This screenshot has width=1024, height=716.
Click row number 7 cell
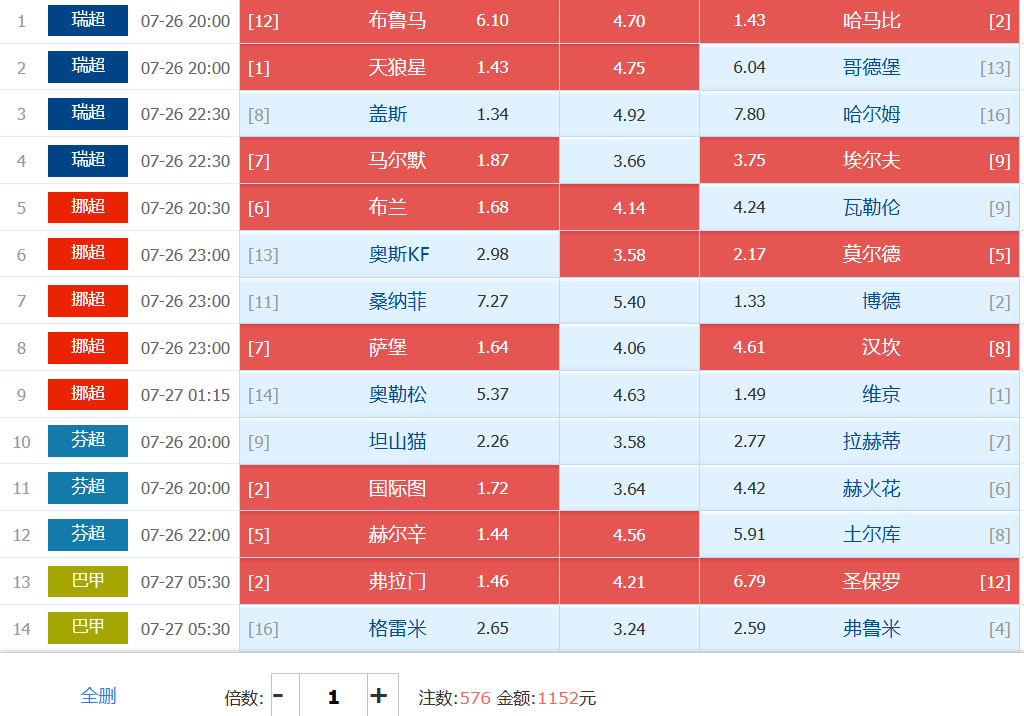point(22,301)
